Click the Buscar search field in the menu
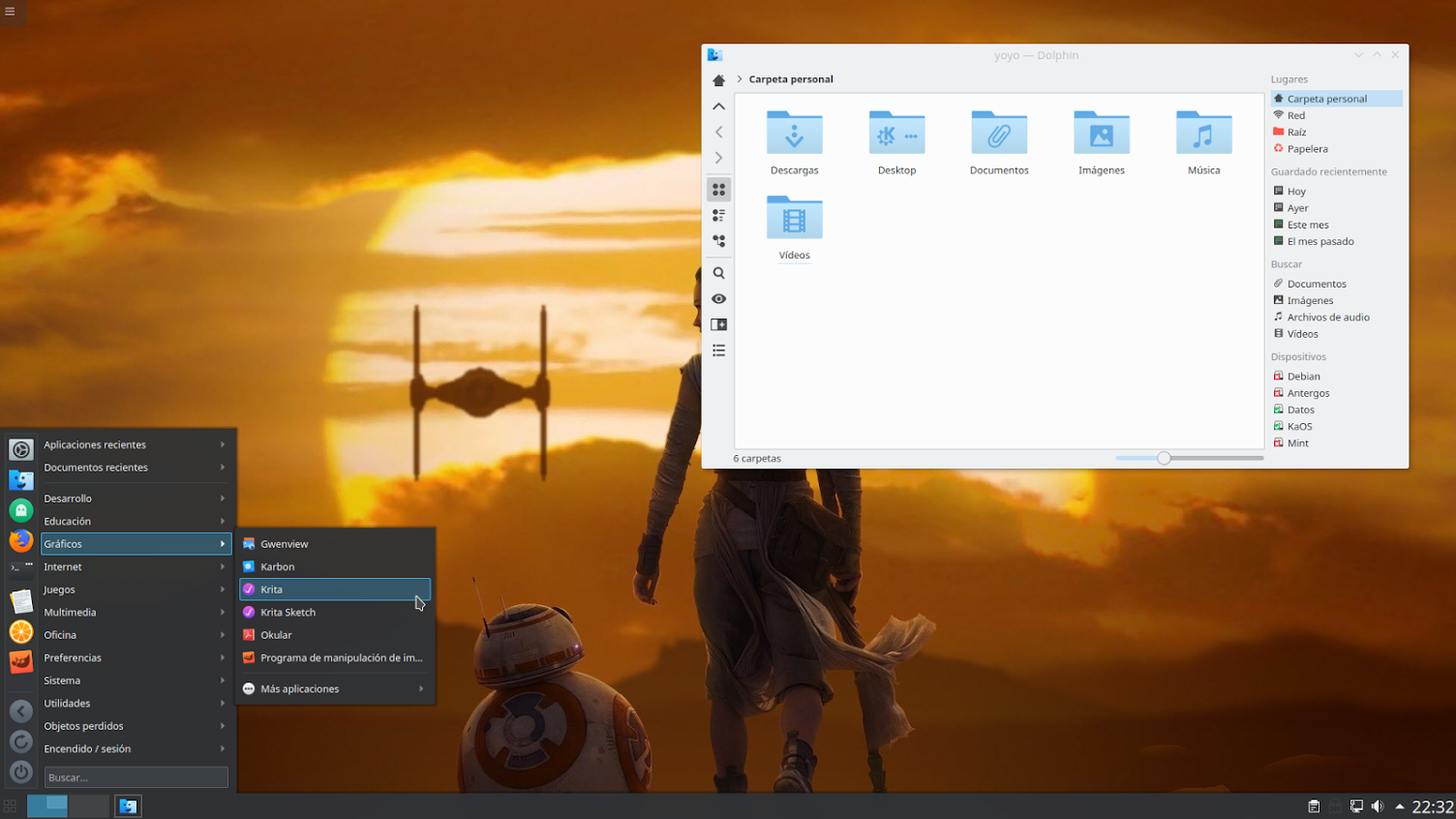The width and height of the screenshot is (1456, 819). pyautogui.click(x=136, y=776)
